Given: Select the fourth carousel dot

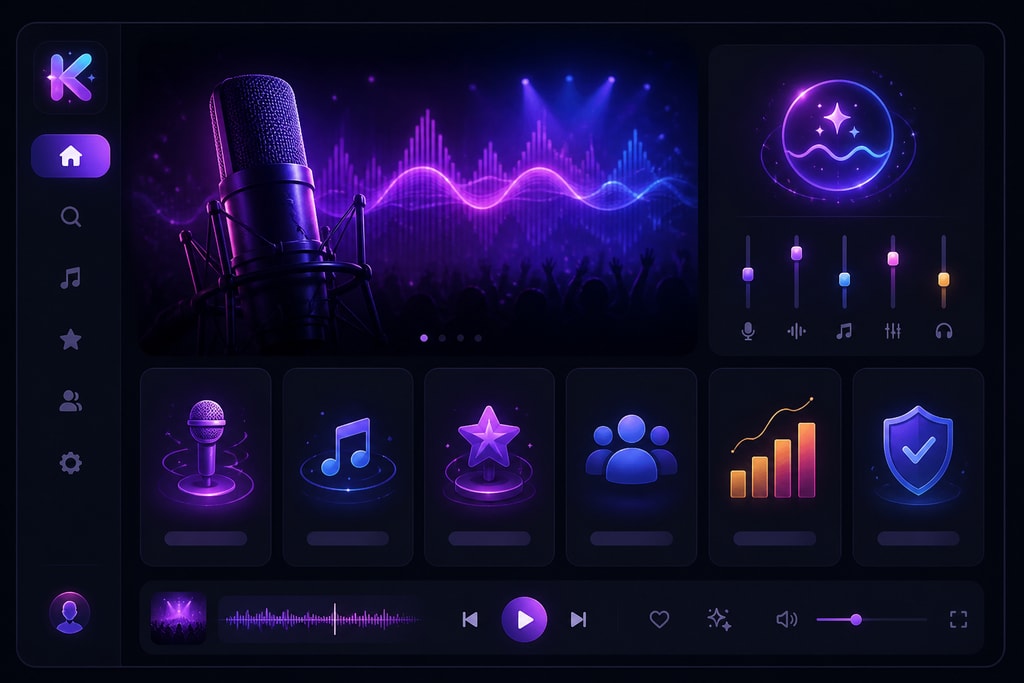Looking at the screenshot, I should [478, 338].
